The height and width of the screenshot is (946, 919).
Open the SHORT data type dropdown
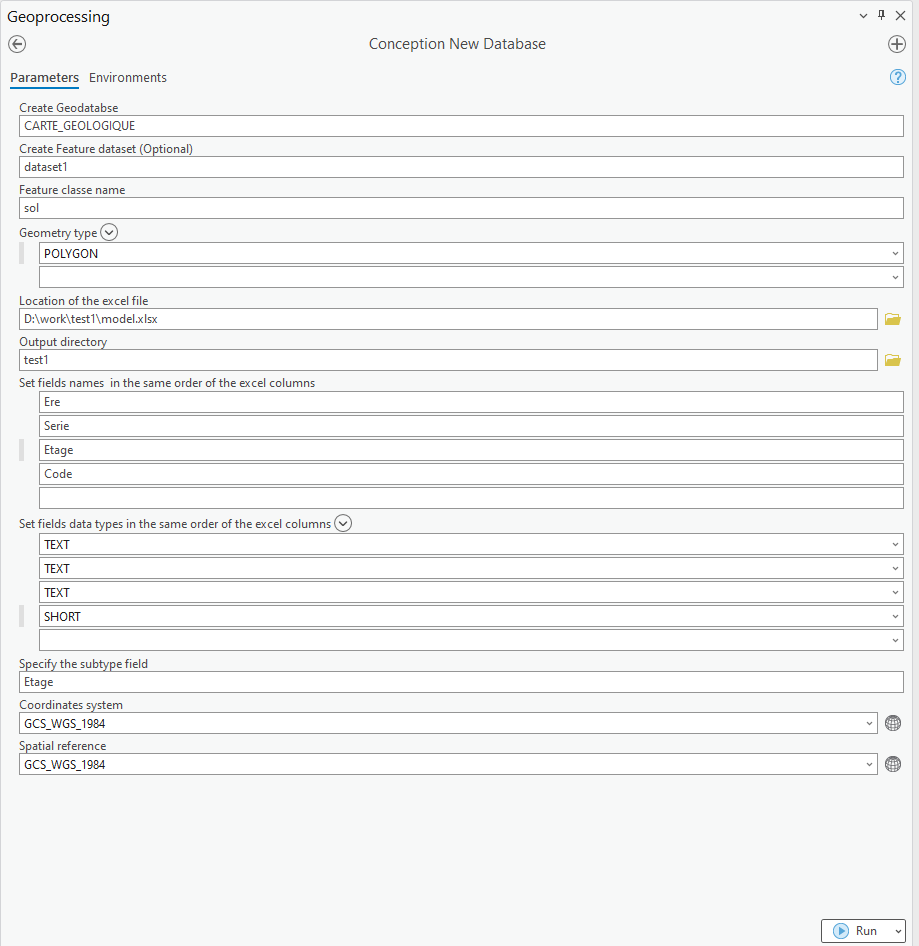[895, 617]
